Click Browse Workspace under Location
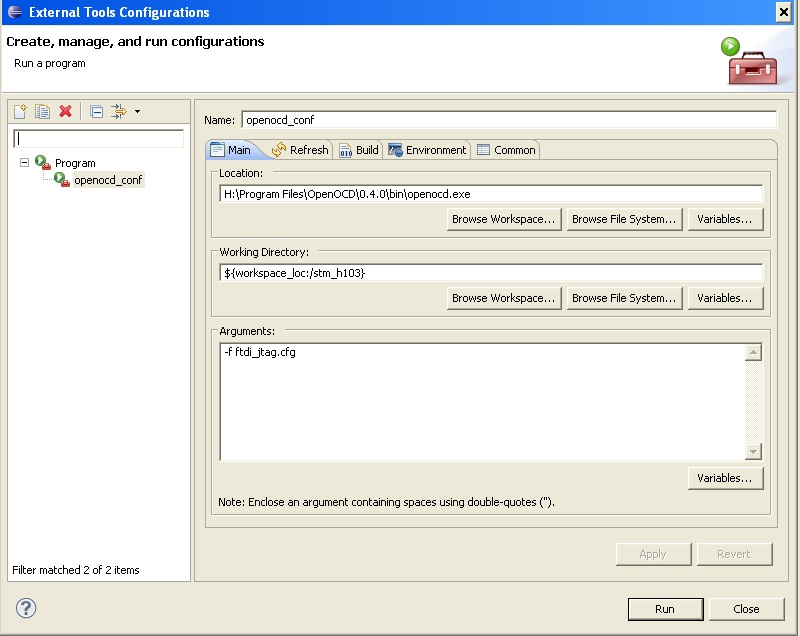800x636 pixels. tap(504, 219)
